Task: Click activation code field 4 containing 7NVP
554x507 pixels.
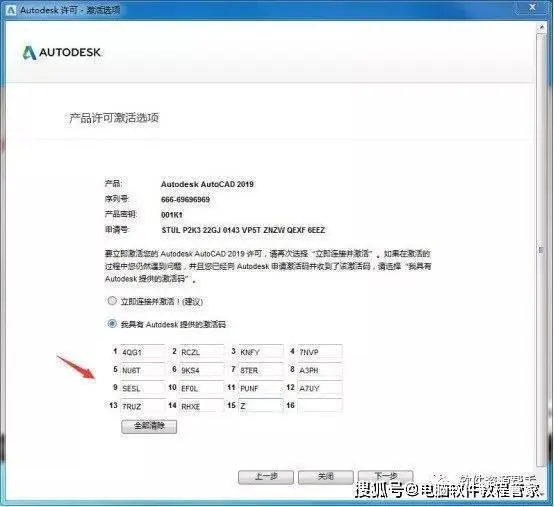Action: [x=320, y=352]
